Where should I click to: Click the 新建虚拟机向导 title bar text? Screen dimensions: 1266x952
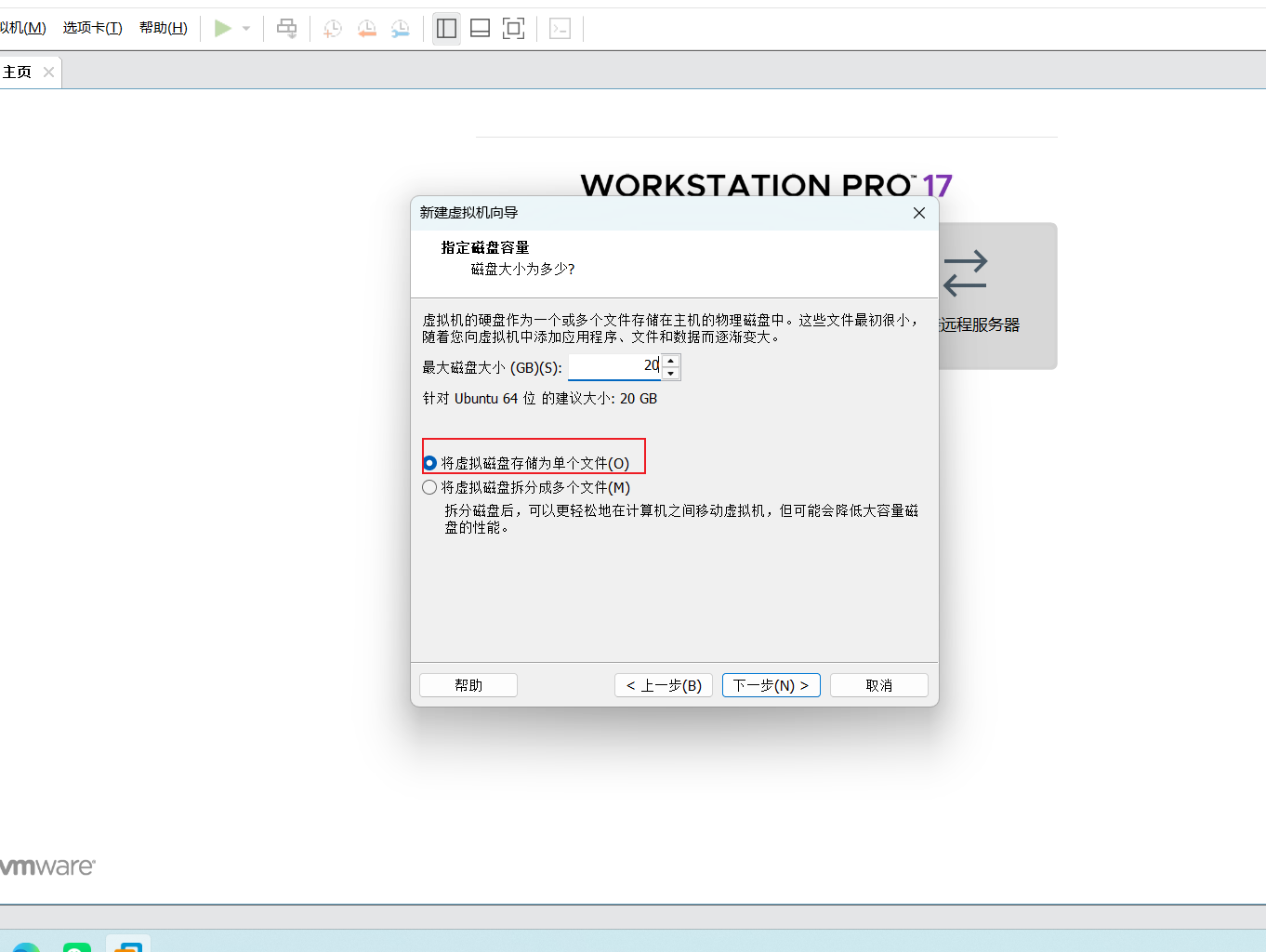click(x=468, y=213)
